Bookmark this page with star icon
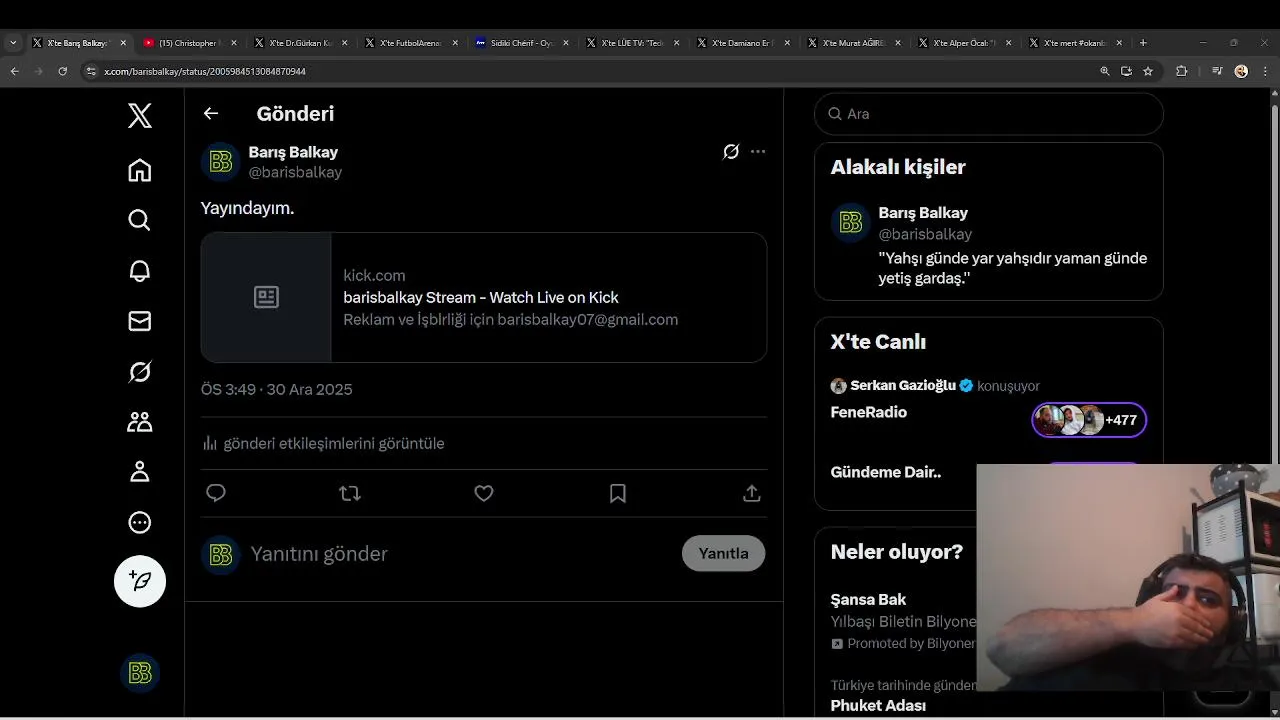This screenshot has width=1280, height=720. 1148,71
